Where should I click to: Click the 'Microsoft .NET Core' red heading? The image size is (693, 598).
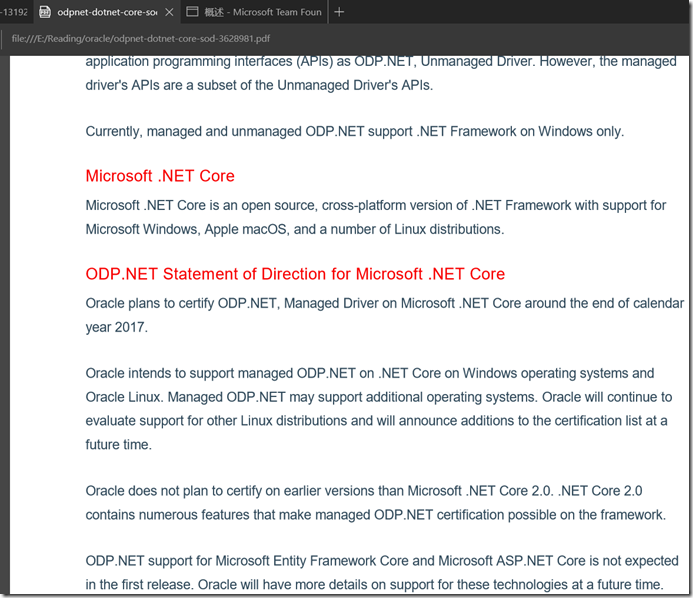[160, 176]
